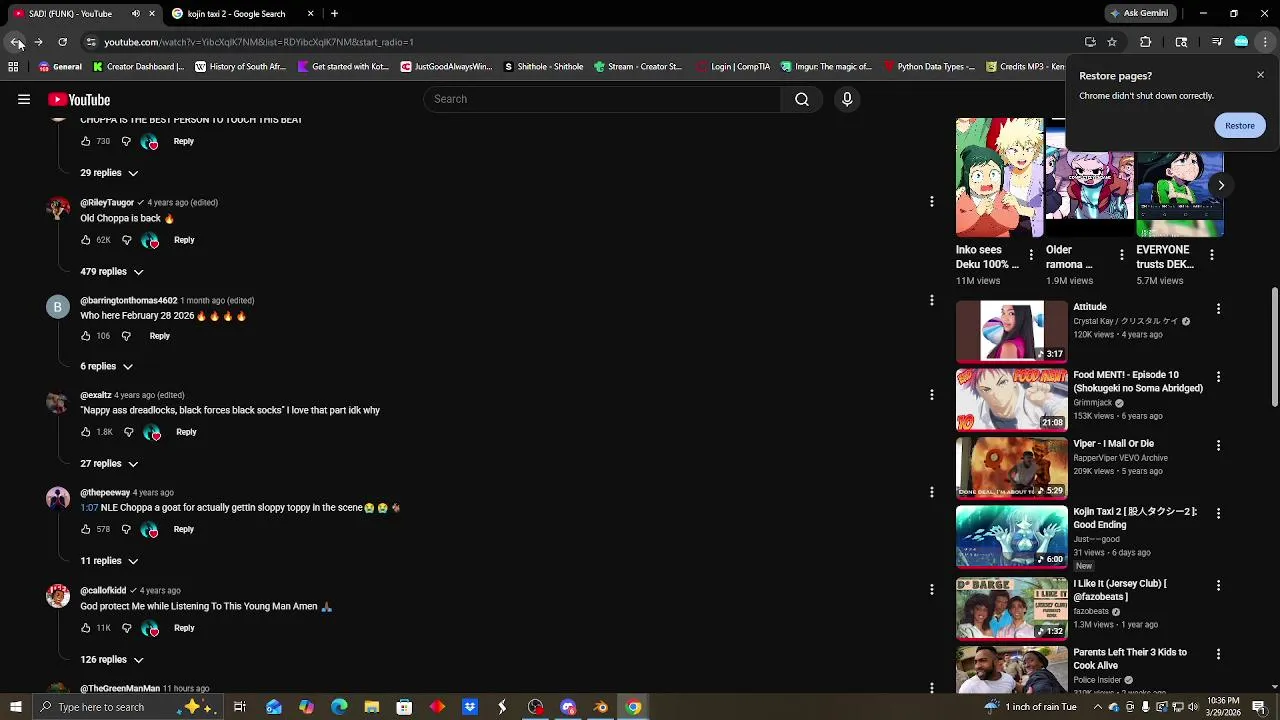Click the page vertical scrollbar
The height and width of the screenshot is (720, 1280).
(x=1274, y=348)
